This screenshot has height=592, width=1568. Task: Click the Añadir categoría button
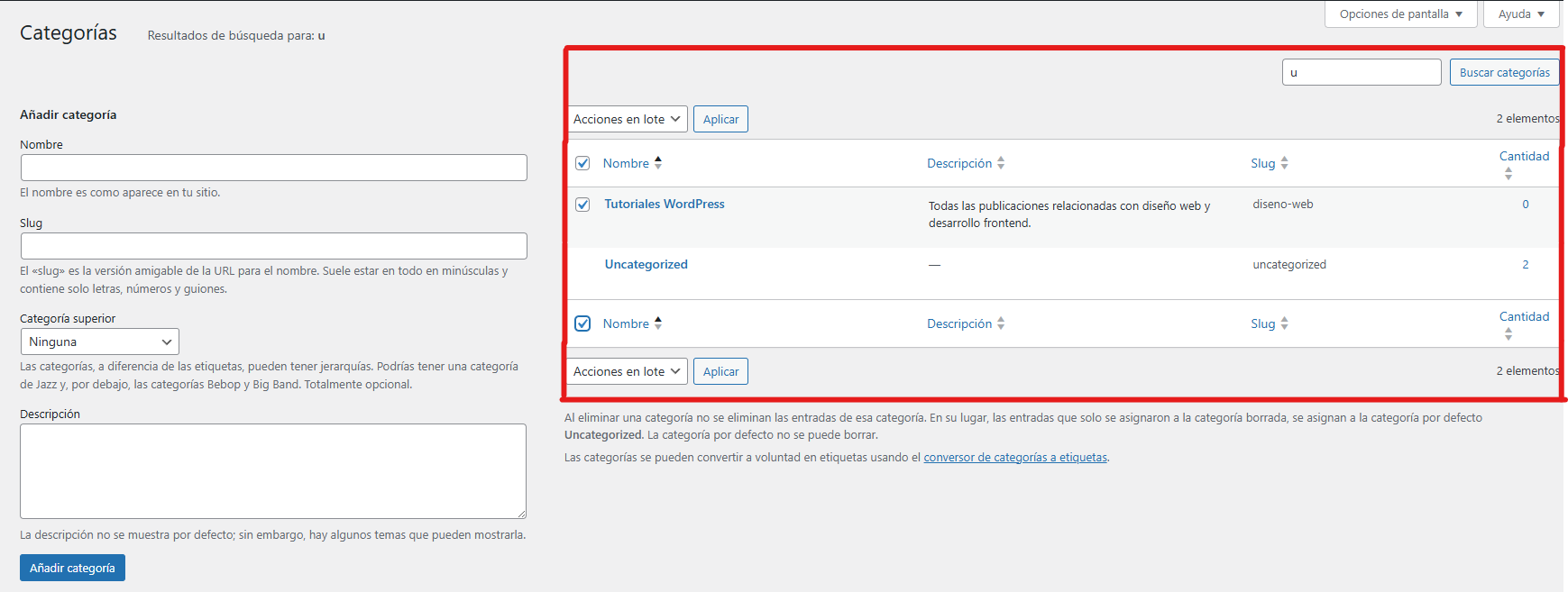click(x=72, y=568)
